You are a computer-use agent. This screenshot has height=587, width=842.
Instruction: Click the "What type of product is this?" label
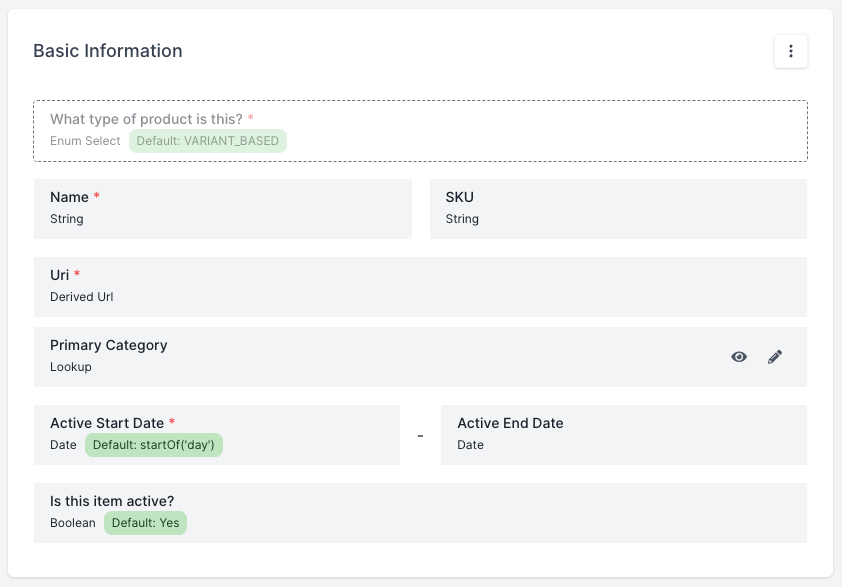(146, 119)
